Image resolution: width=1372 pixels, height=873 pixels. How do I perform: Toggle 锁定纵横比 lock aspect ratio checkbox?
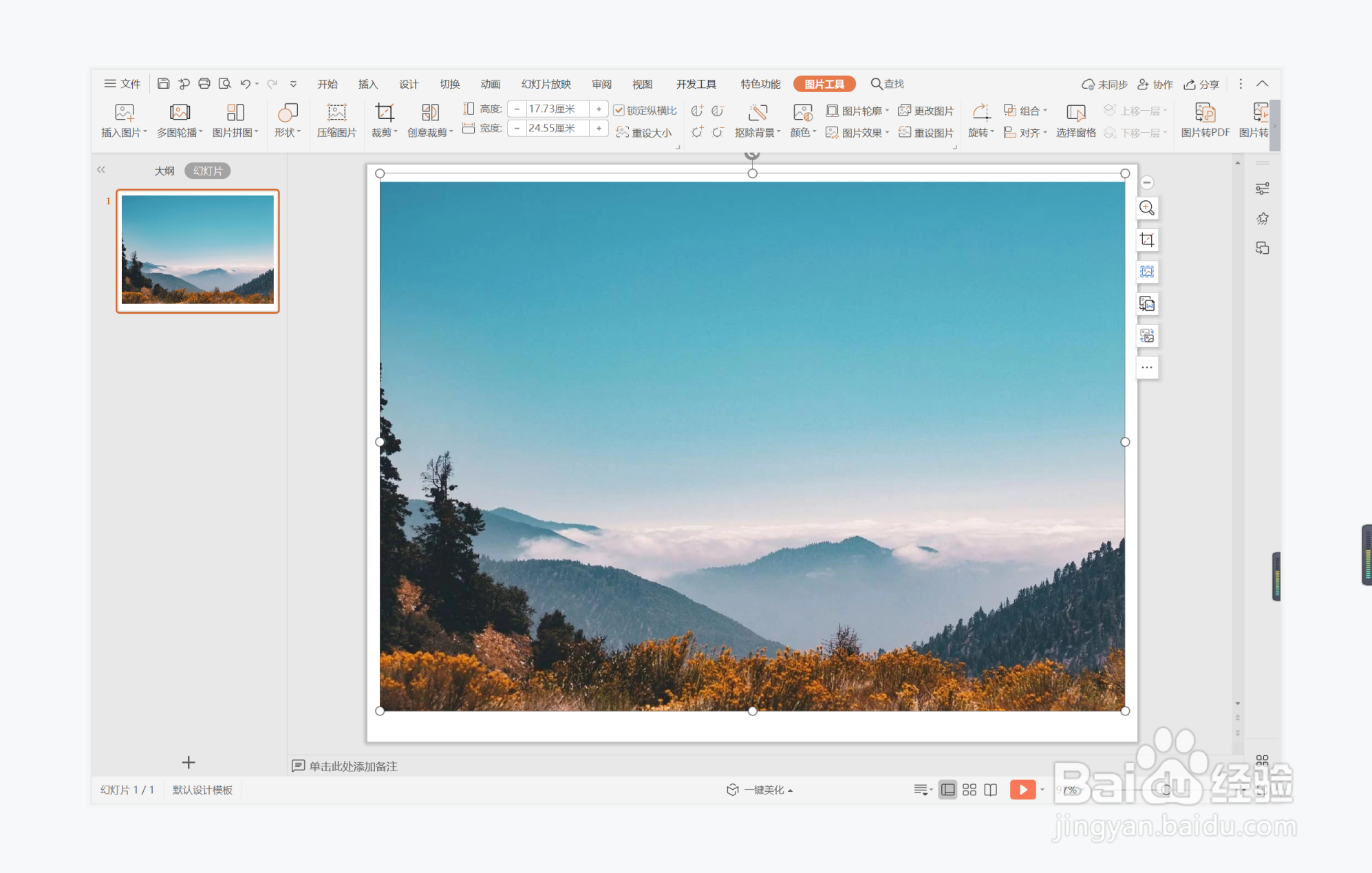coord(619,111)
